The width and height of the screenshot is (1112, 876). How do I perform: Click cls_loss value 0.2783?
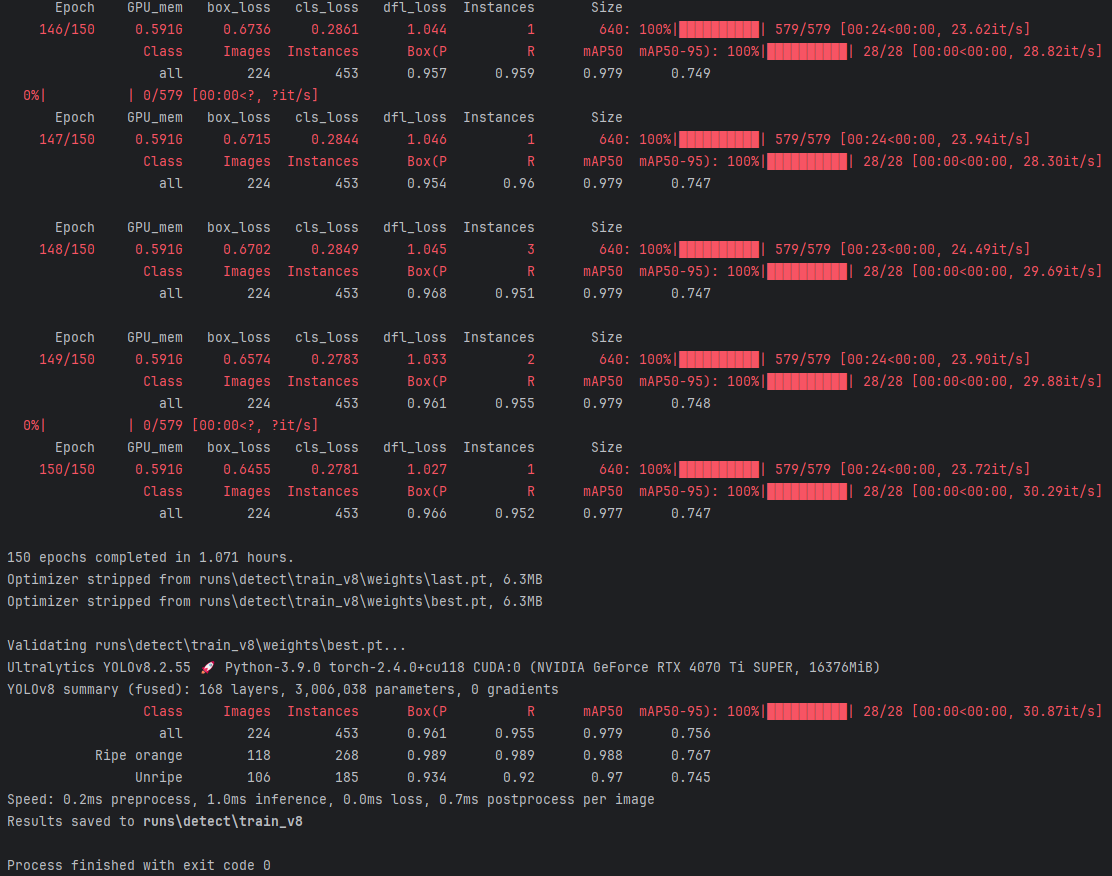pos(335,360)
